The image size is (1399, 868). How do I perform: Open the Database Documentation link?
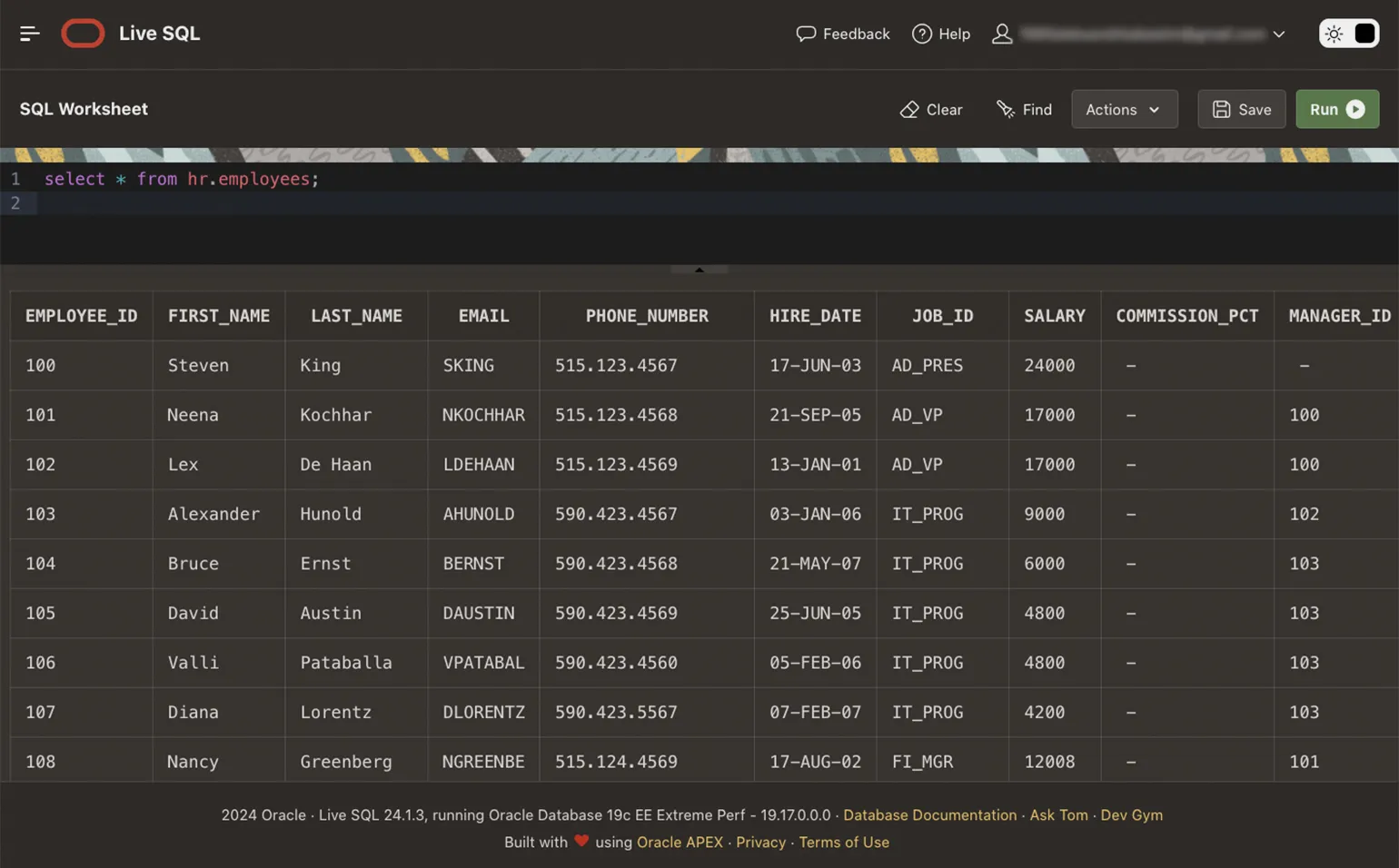tap(929, 815)
